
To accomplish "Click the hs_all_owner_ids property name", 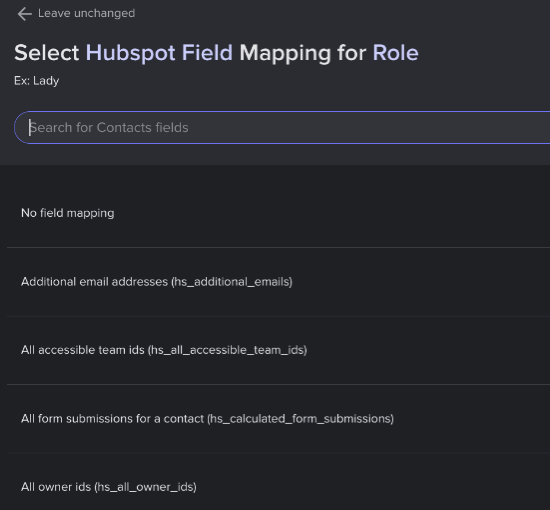I will [145, 487].
